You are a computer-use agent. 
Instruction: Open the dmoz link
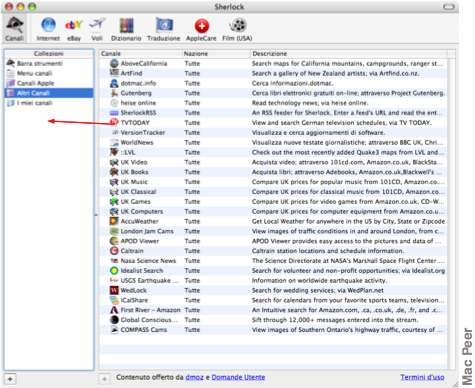(x=194, y=377)
